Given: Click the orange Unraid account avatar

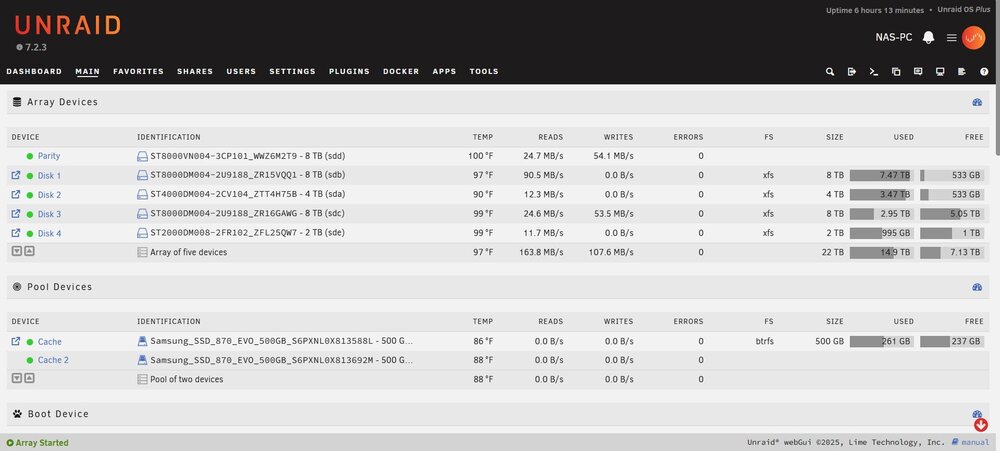Looking at the screenshot, I should (973, 38).
